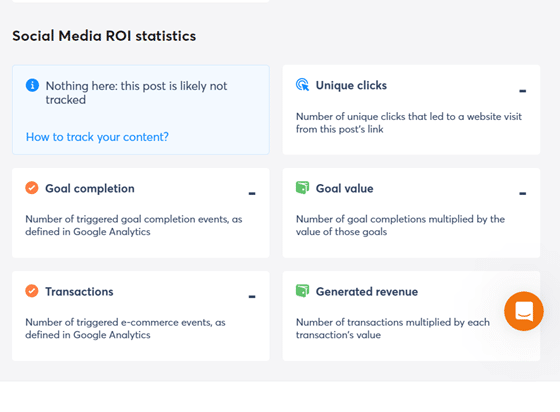Click the Unique clicks dash value
This screenshot has width=560, height=412.
[x=522, y=91]
